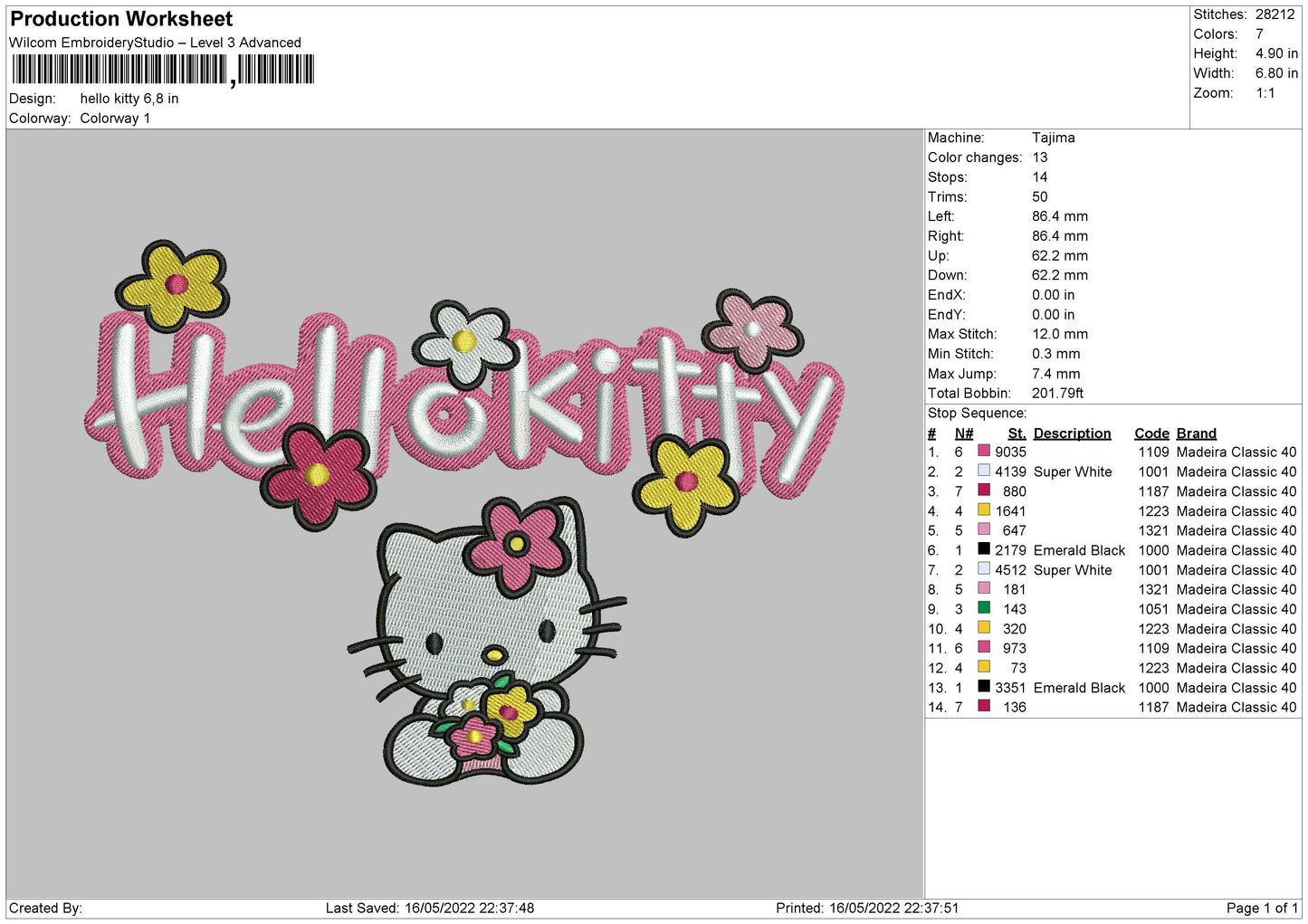Click the 'Description' column header

tap(1073, 433)
